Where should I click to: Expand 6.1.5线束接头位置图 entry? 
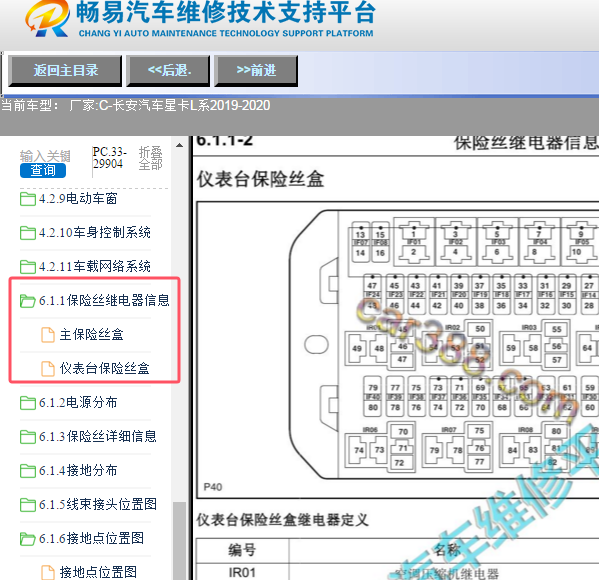pos(98,504)
